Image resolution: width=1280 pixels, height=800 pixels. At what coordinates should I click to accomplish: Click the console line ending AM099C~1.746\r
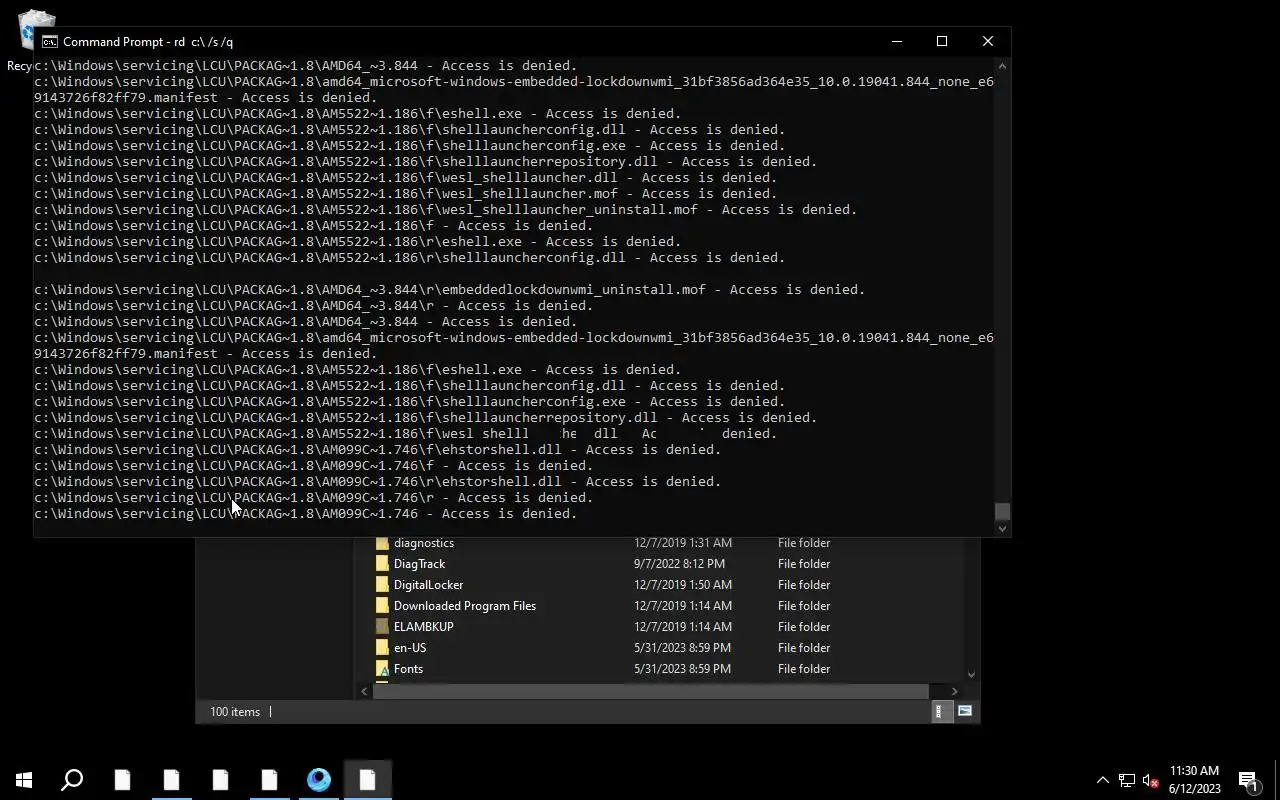tap(314, 498)
